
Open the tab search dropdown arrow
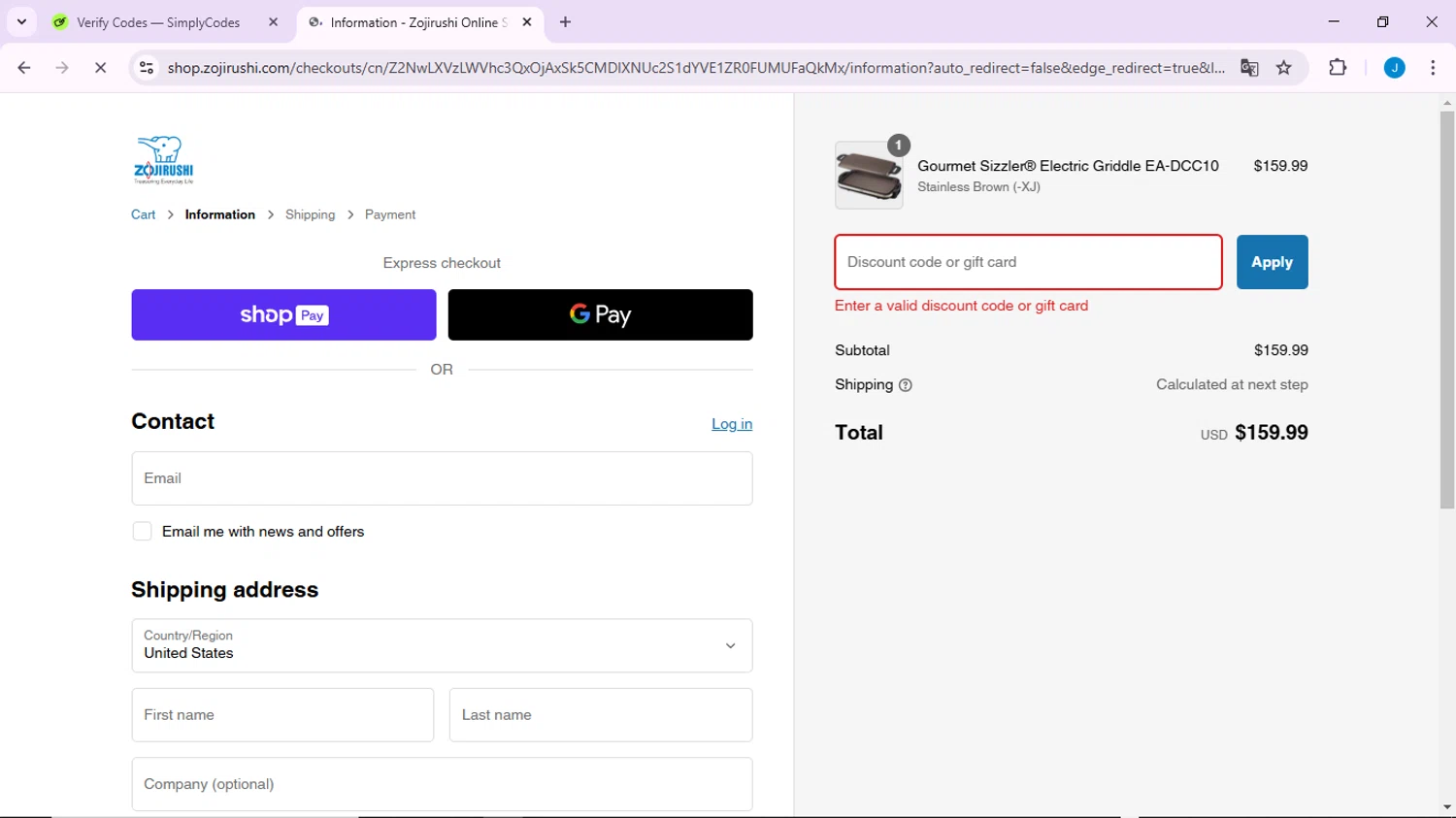point(21,21)
